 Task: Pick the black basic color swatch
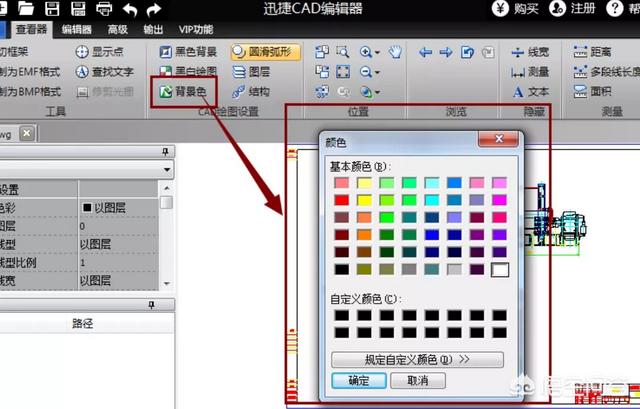click(342, 269)
